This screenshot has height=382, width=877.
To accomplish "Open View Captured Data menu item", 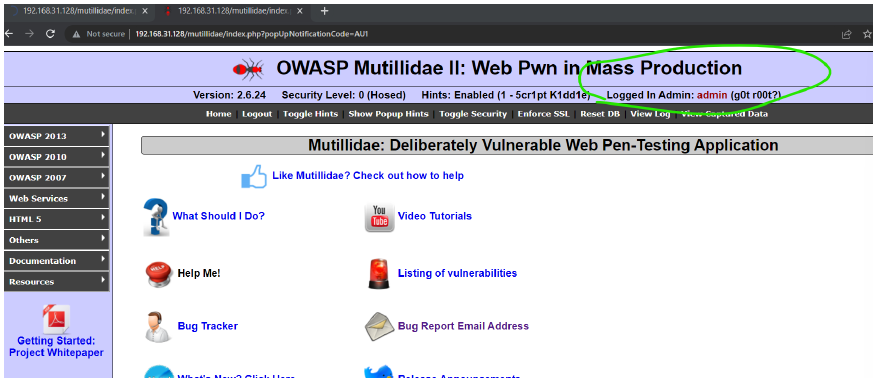I will pos(724,114).
